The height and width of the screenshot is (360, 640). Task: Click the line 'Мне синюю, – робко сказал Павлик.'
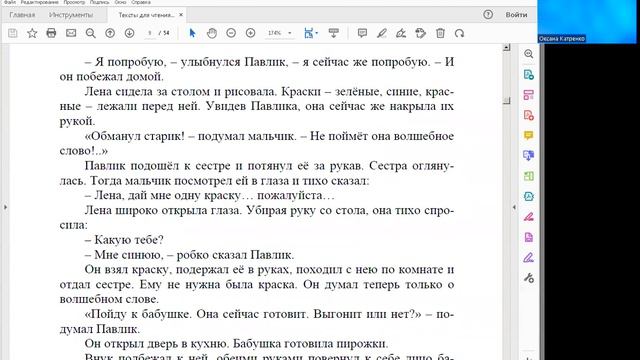click(x=194, y=255)
